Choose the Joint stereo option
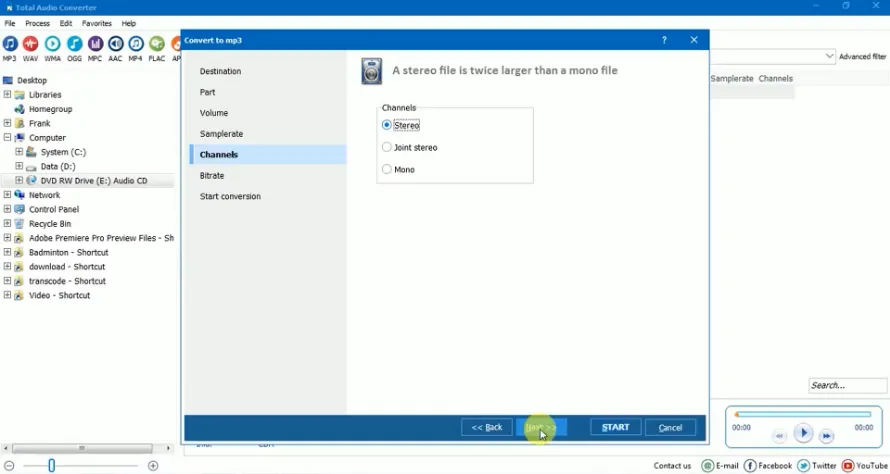The width and height of the screenshot is (890, 474). [x=387, y=148]
